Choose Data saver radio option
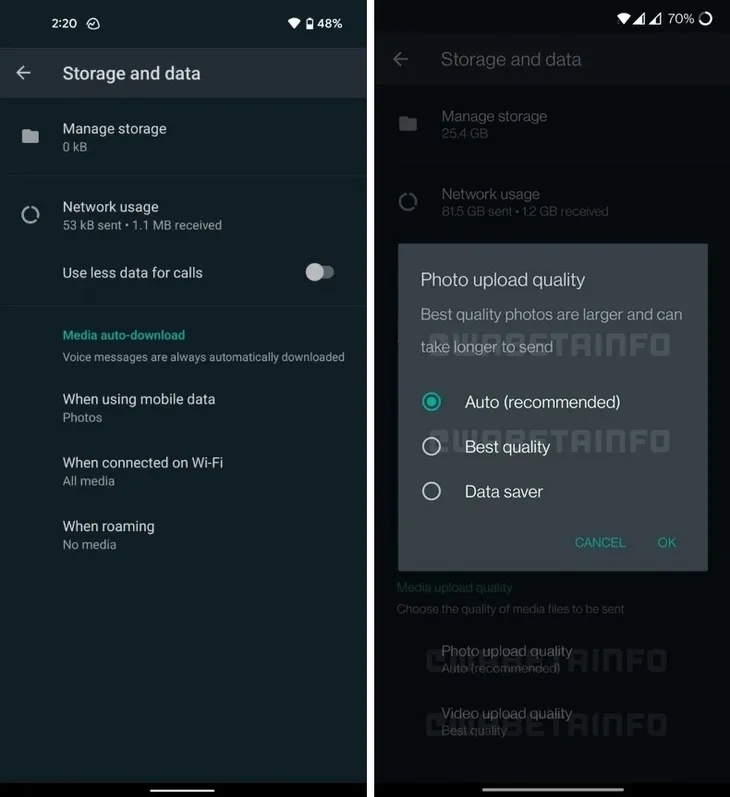This screenshot has height=797, width=730. point(432,492)
